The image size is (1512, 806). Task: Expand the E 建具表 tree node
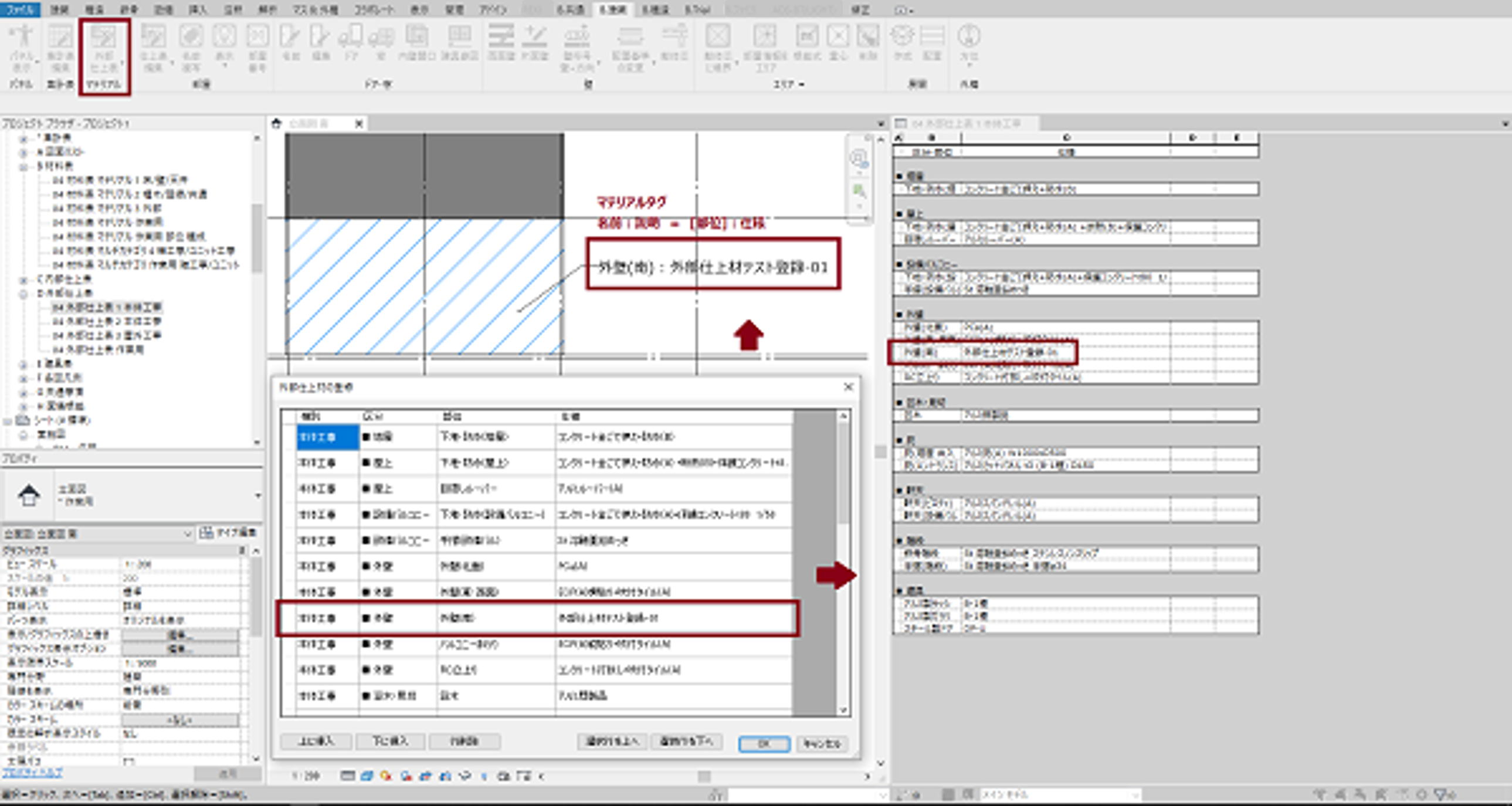point(23,363)
